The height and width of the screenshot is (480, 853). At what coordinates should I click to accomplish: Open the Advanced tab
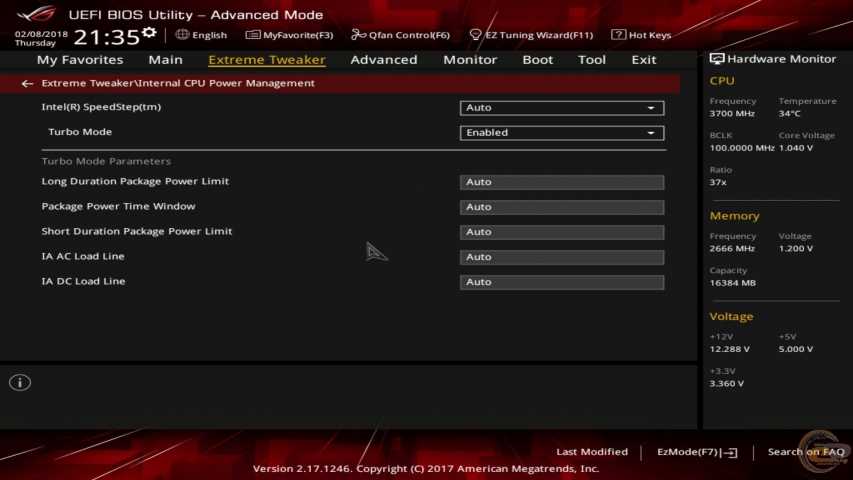[384, 60]
